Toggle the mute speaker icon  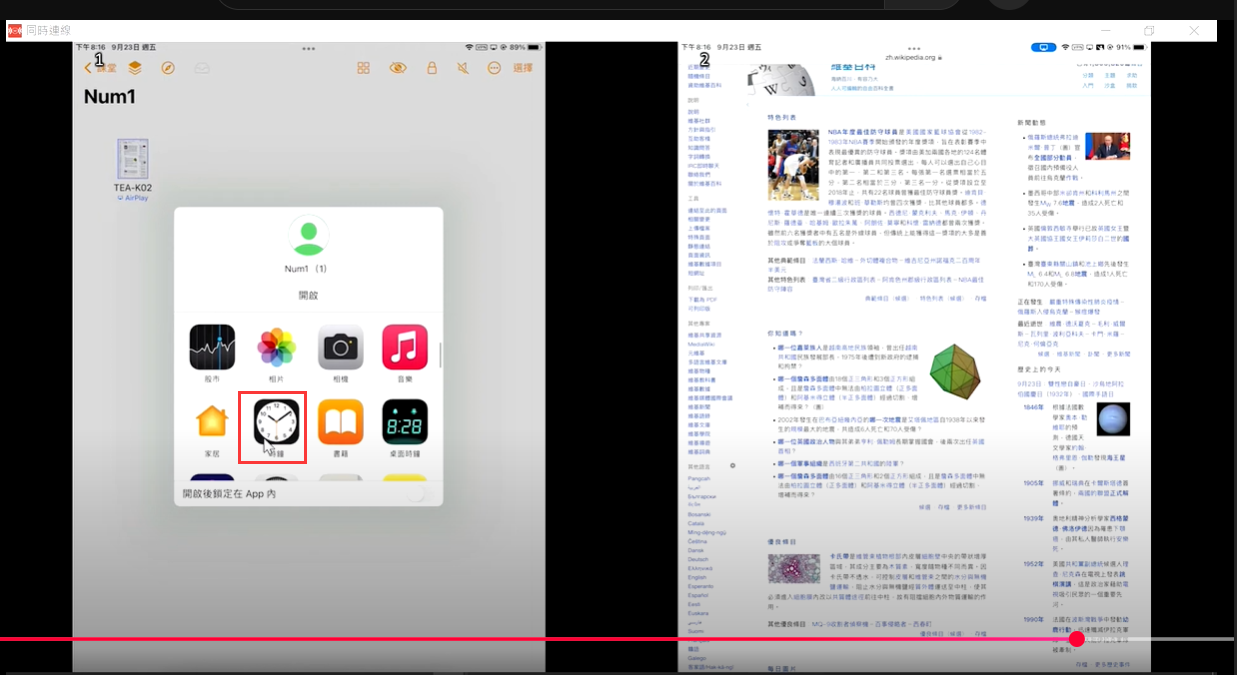click(463, 68)
